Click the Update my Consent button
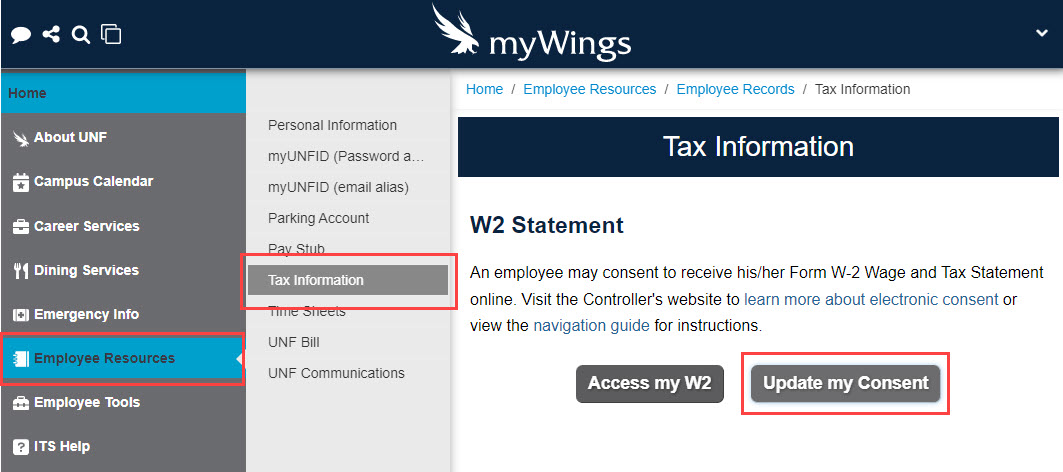Image resolution: width=1063 pixels, height=472 pixels. 845,383
